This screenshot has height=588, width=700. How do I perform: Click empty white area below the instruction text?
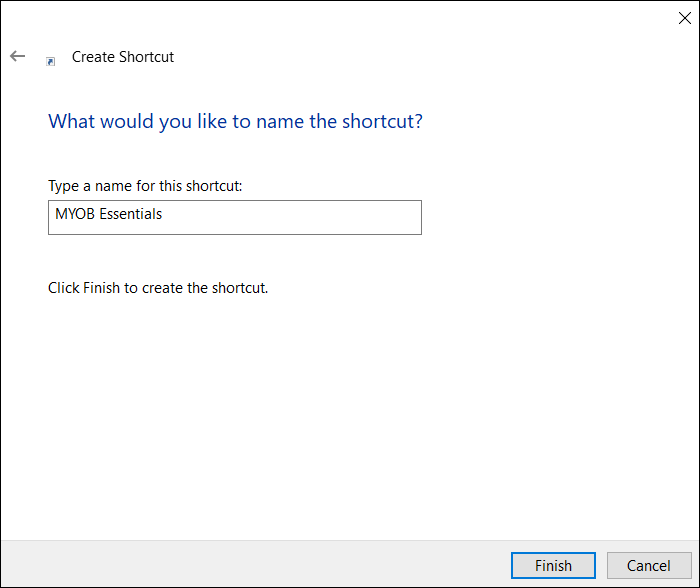tap(350, 420)
